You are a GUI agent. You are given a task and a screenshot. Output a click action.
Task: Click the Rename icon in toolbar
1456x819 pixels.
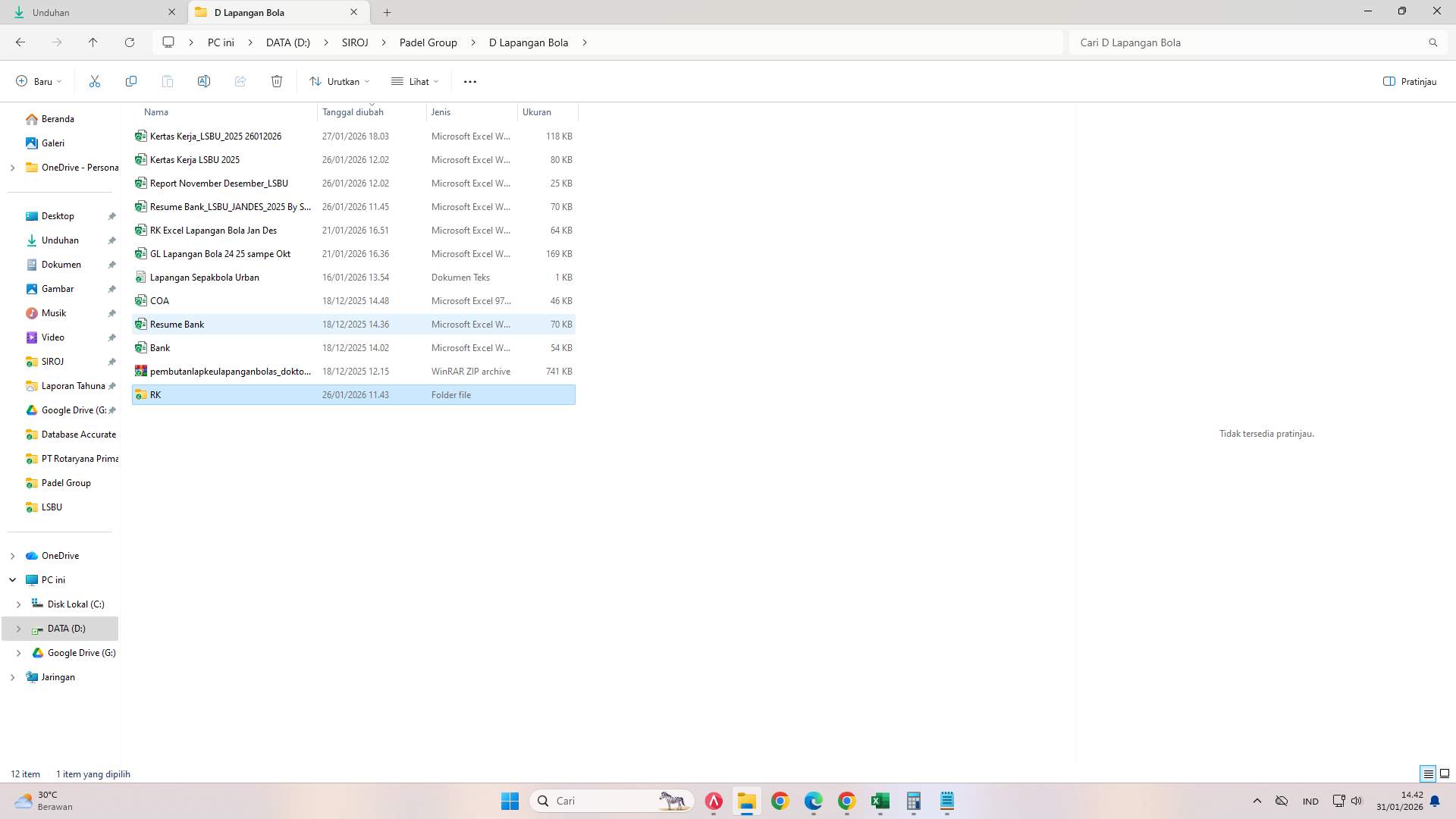pyautogui.click(x=204, y=81)
